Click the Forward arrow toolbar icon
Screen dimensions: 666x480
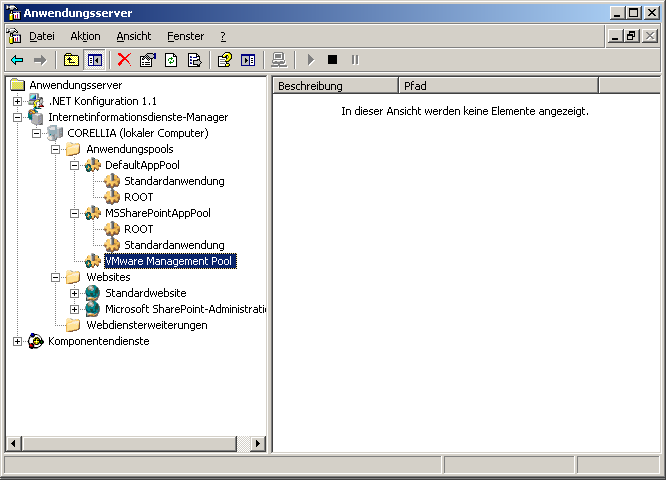[40, 60]
